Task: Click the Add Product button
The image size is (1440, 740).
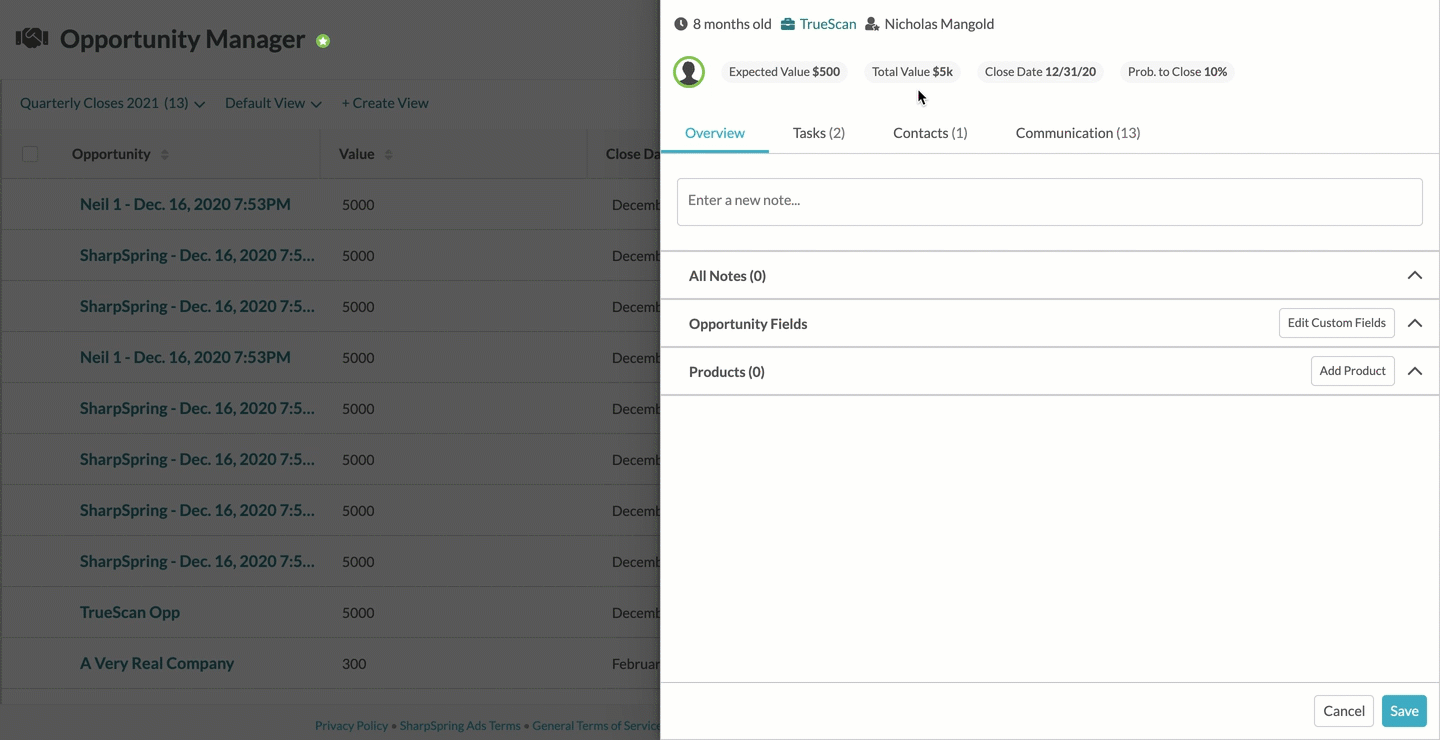Action: tap(1353, 371)
